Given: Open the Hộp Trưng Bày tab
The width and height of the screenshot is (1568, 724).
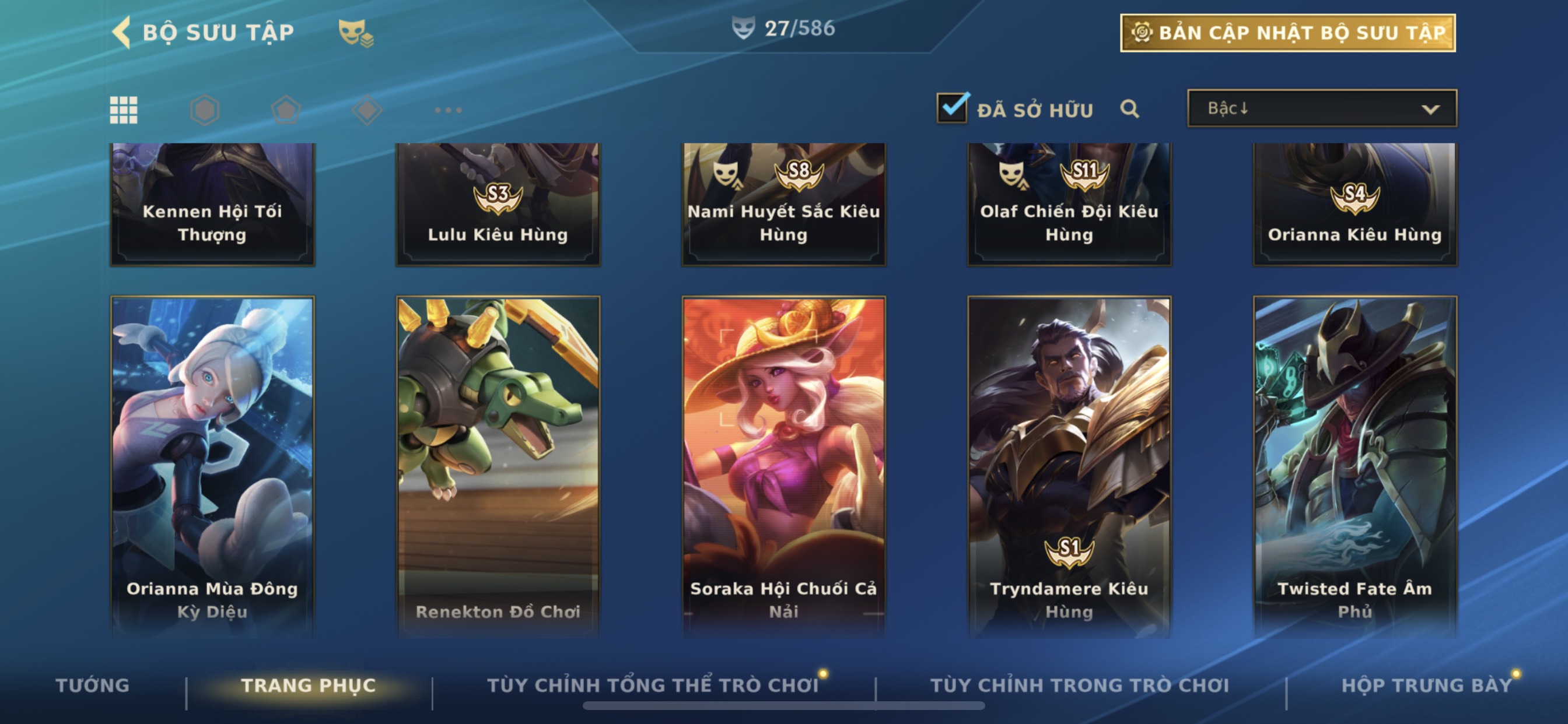Looking at the screenshot, I should coord(1427,685).
